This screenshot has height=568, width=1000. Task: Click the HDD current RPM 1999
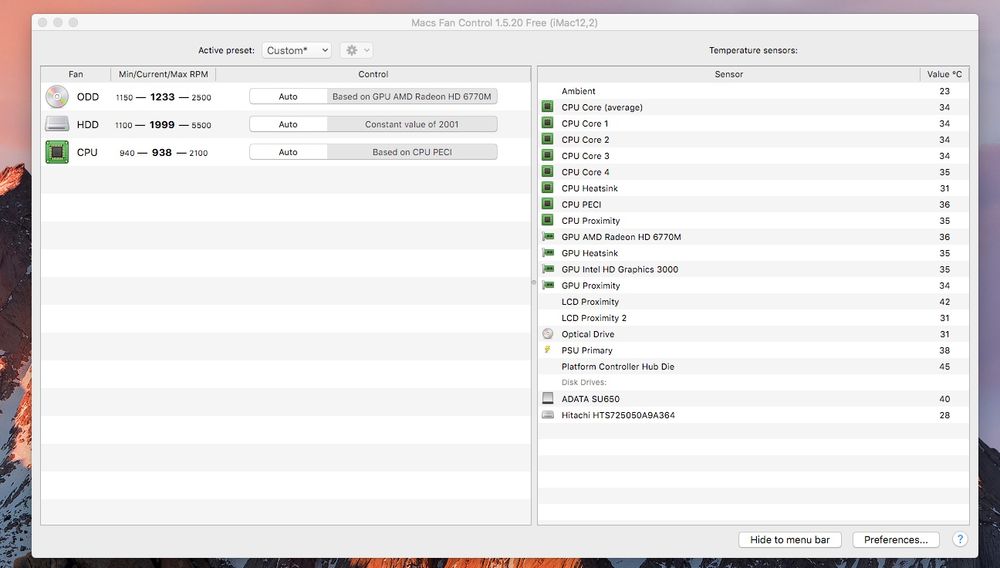coord(162,125)
